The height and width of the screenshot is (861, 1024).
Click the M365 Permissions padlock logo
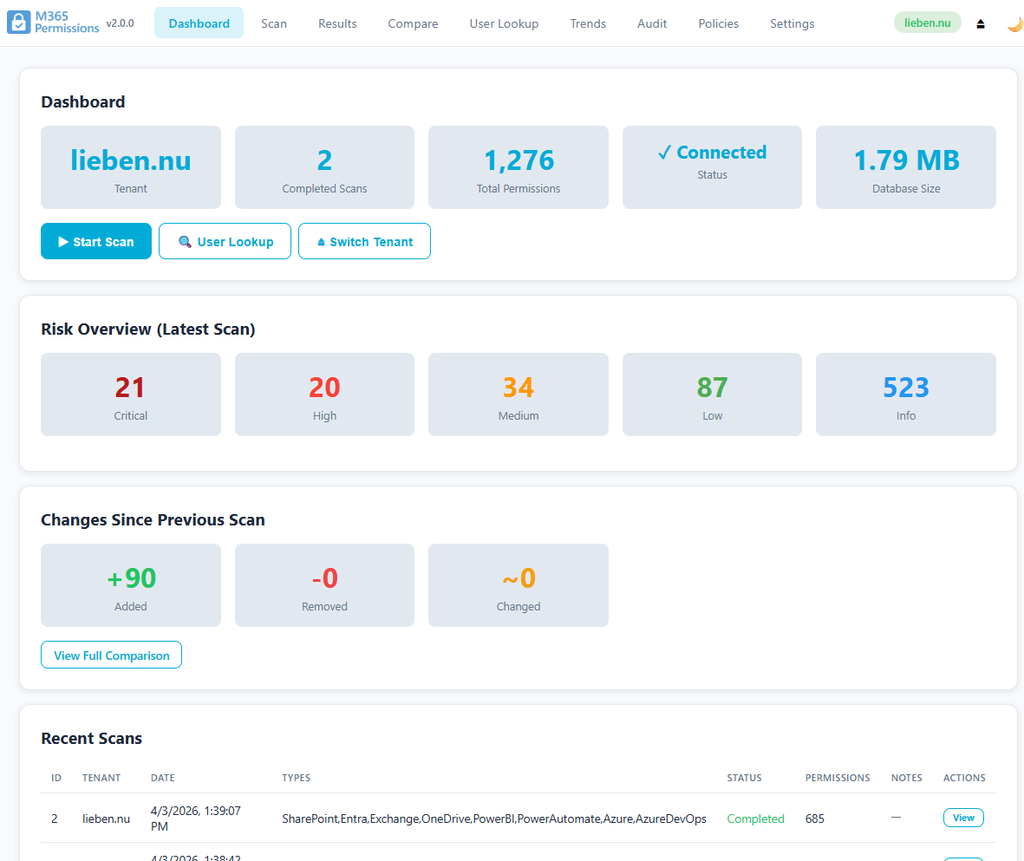tap(19, 22)
